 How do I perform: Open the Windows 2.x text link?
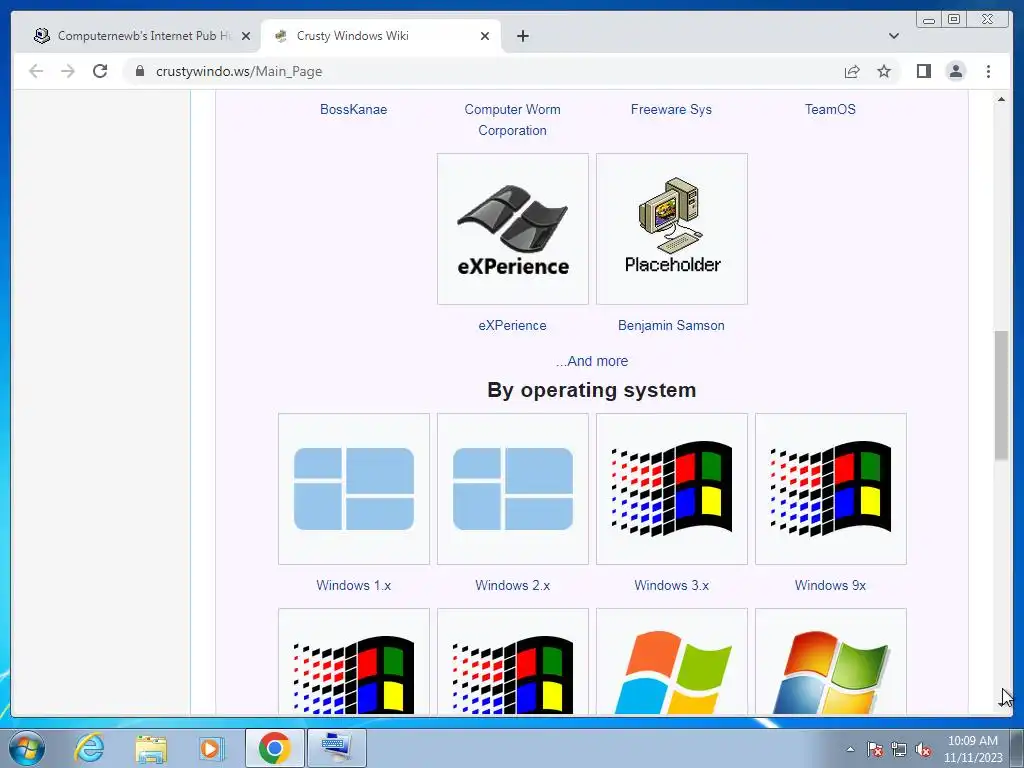[513, 585]
